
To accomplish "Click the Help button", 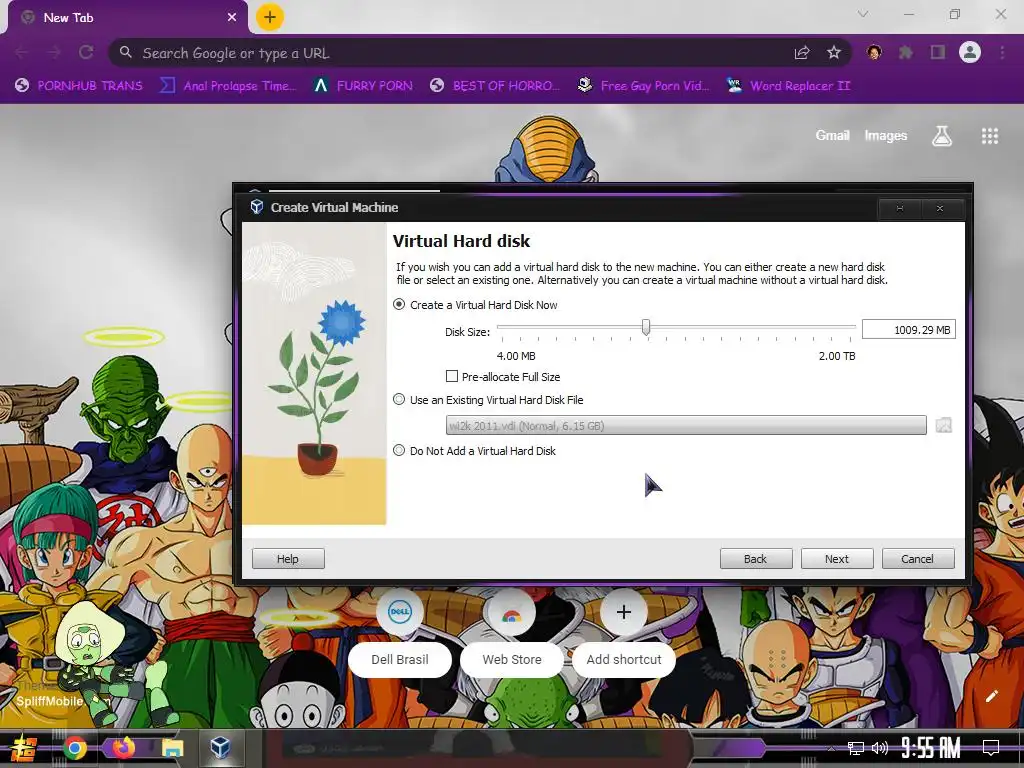I will (x=288, y=558).
